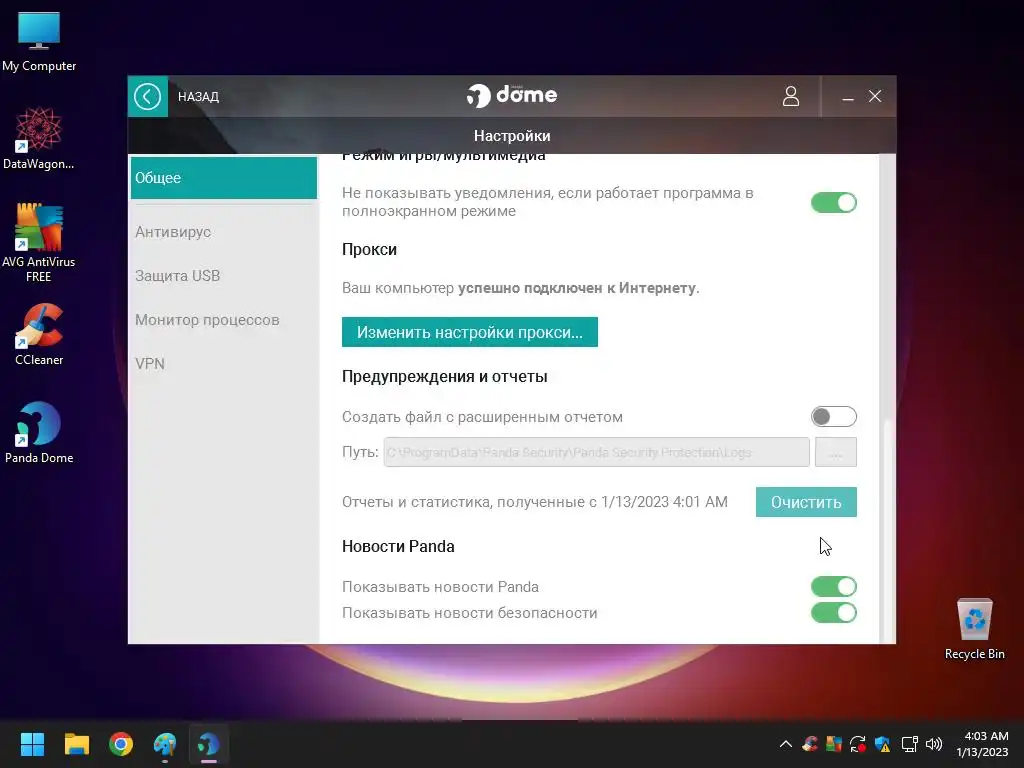Enable extended report file creation toggle
Image resolution: width=1024 pixels, height=768 pixels.
[x=833, y=417]
